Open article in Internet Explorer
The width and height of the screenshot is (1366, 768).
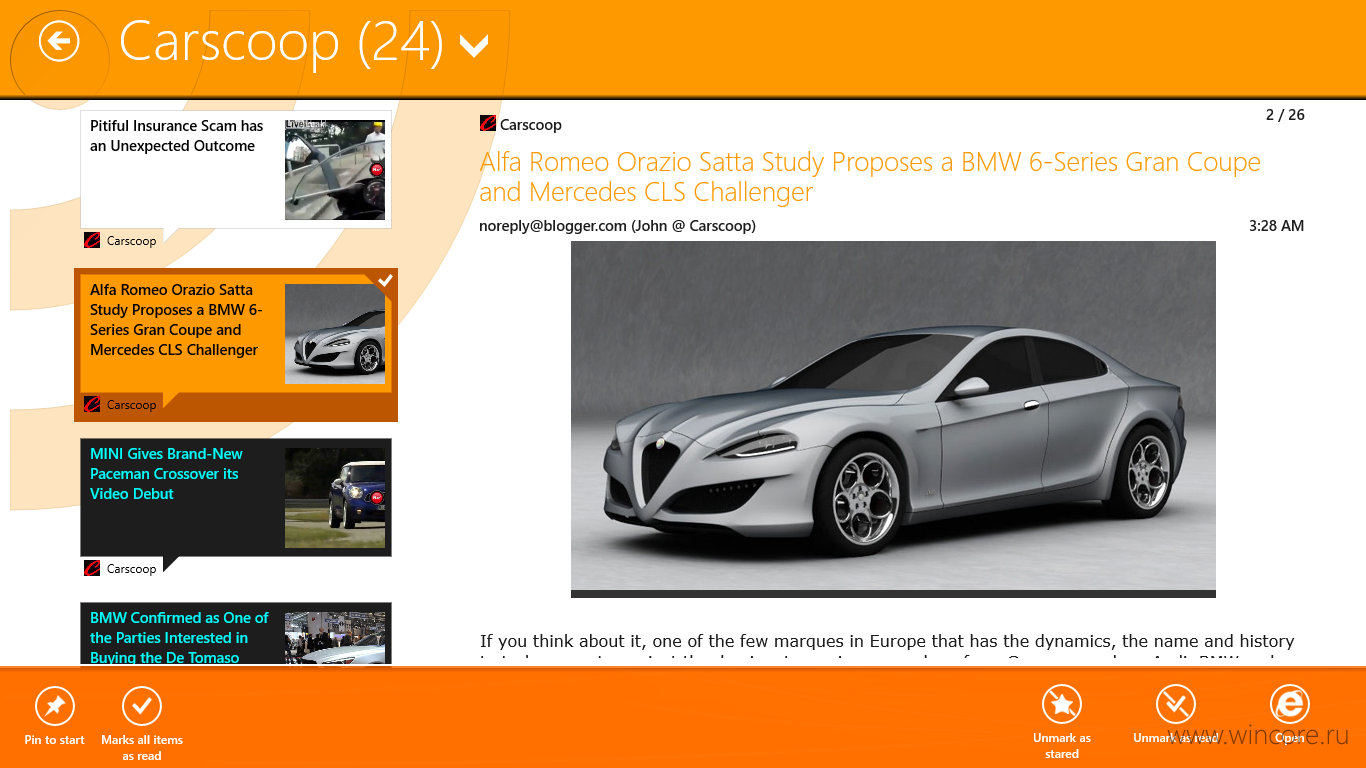[1290, 704]
